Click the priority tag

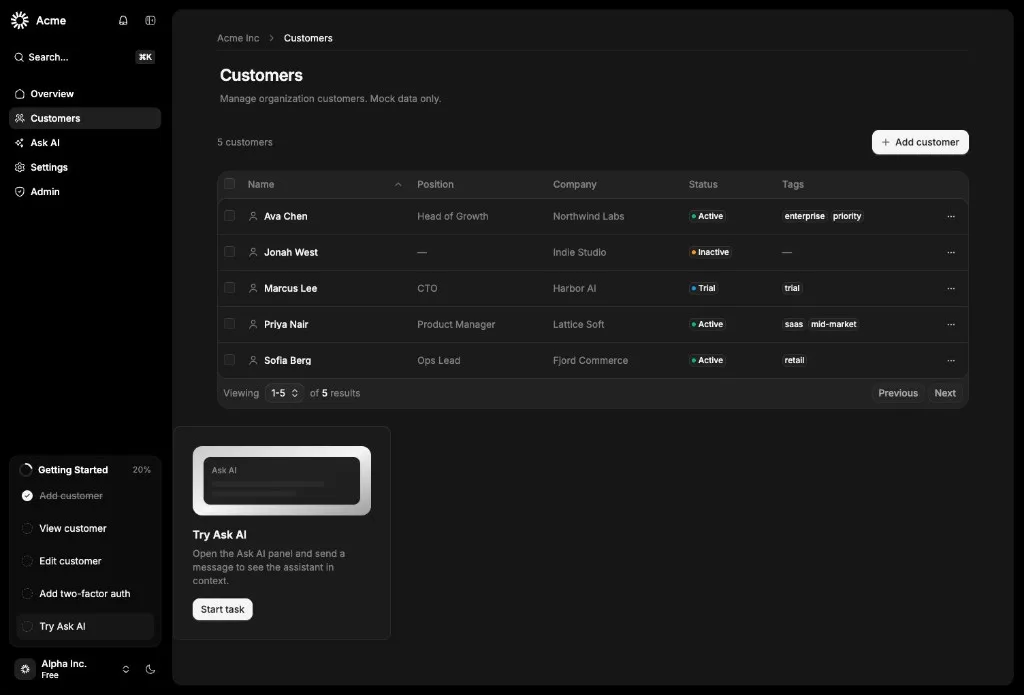[847, 216]
